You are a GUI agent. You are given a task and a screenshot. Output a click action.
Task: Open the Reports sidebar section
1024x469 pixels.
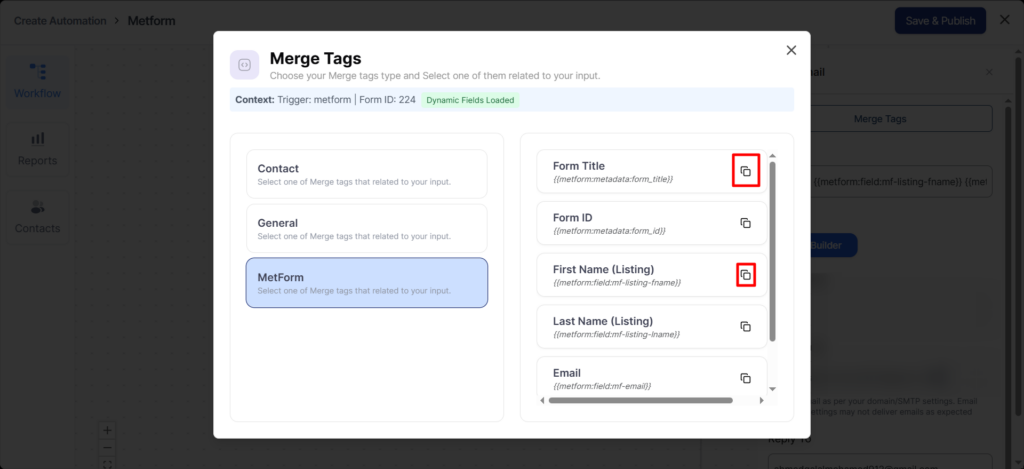pyautogui.click(x=37, y=149)
